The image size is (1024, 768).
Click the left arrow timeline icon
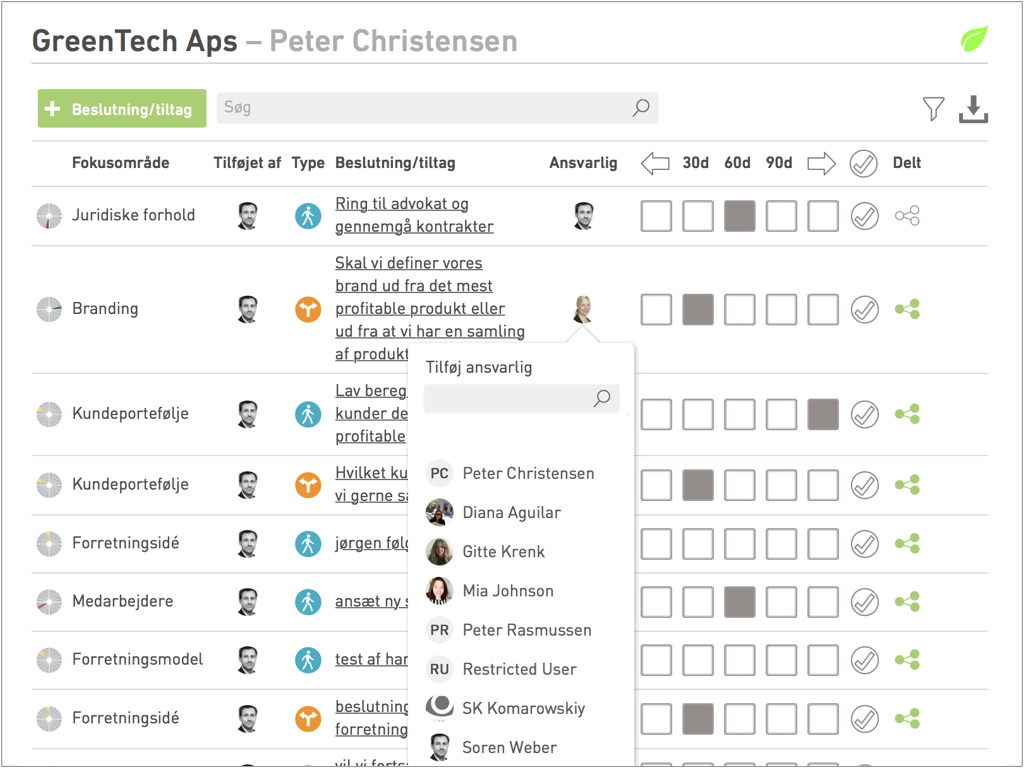coord(655,163)
